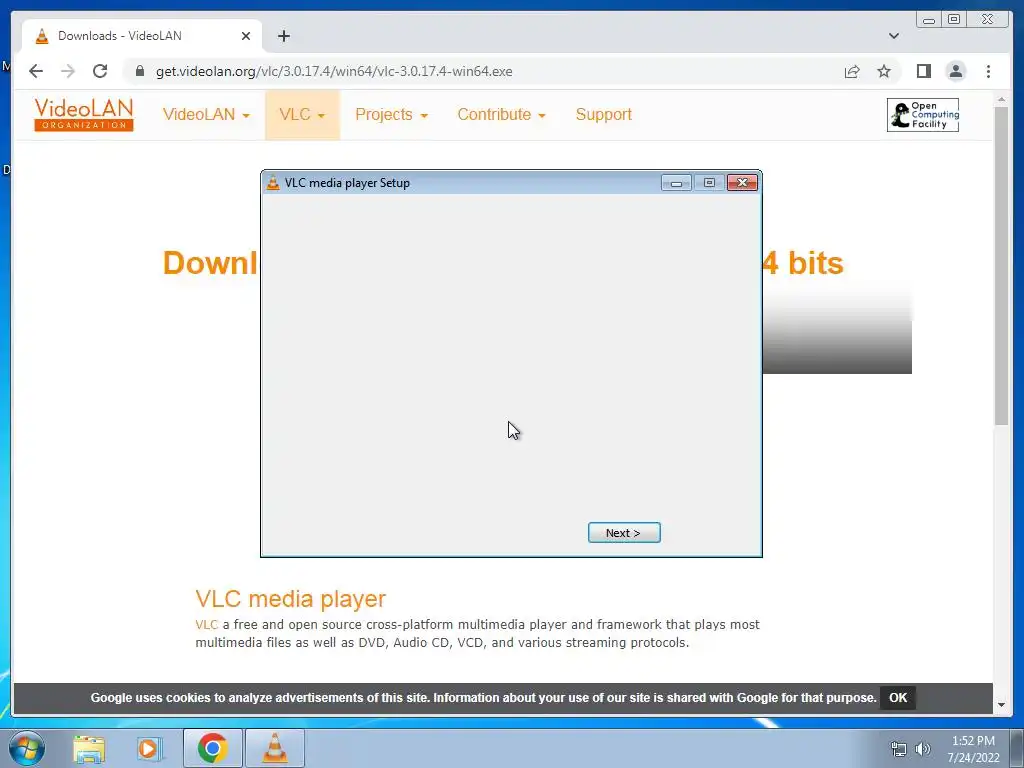Open Windows Start menu

(x=27, y=748)
